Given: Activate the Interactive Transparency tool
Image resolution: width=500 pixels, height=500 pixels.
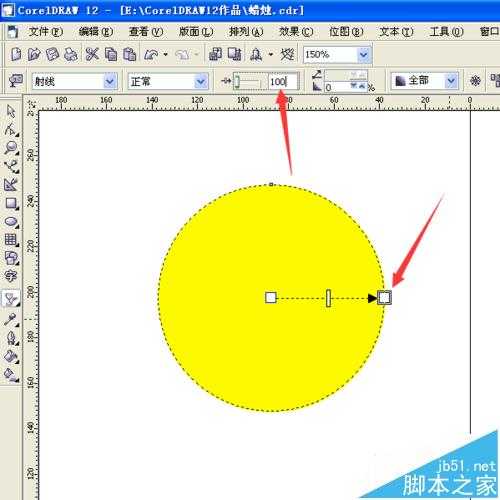Looking at the screenshot, I should click(10, 298).
